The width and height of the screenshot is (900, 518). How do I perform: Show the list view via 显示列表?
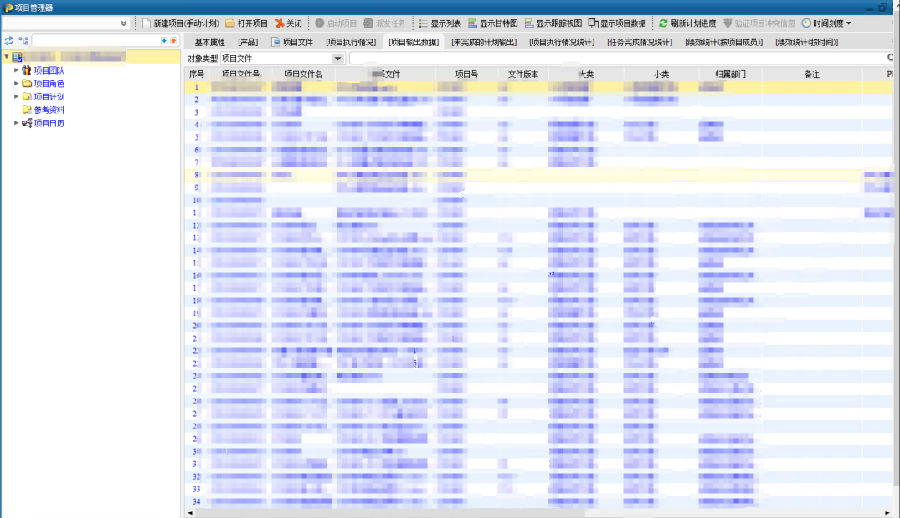point(423,23)
